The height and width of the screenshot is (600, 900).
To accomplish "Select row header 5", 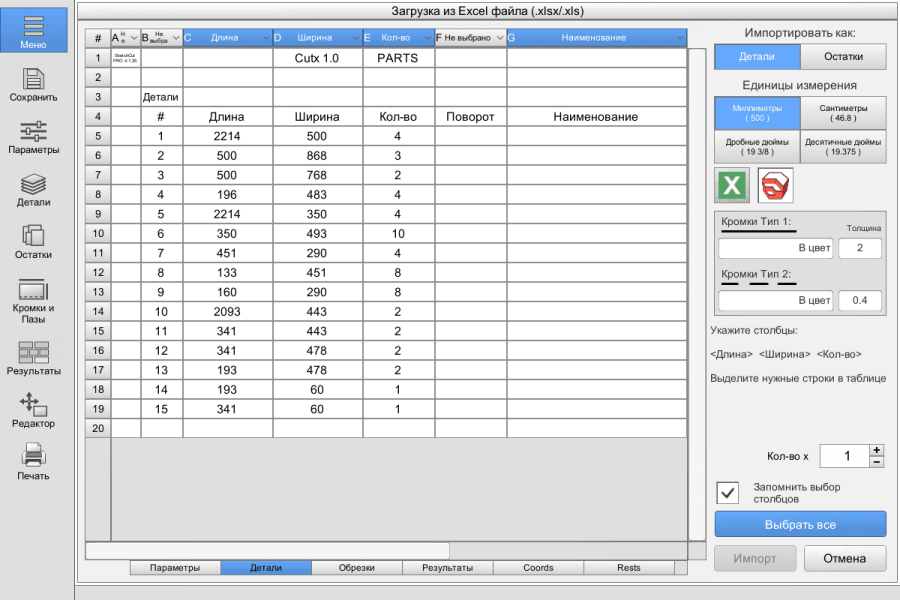I will pos(98,136).
